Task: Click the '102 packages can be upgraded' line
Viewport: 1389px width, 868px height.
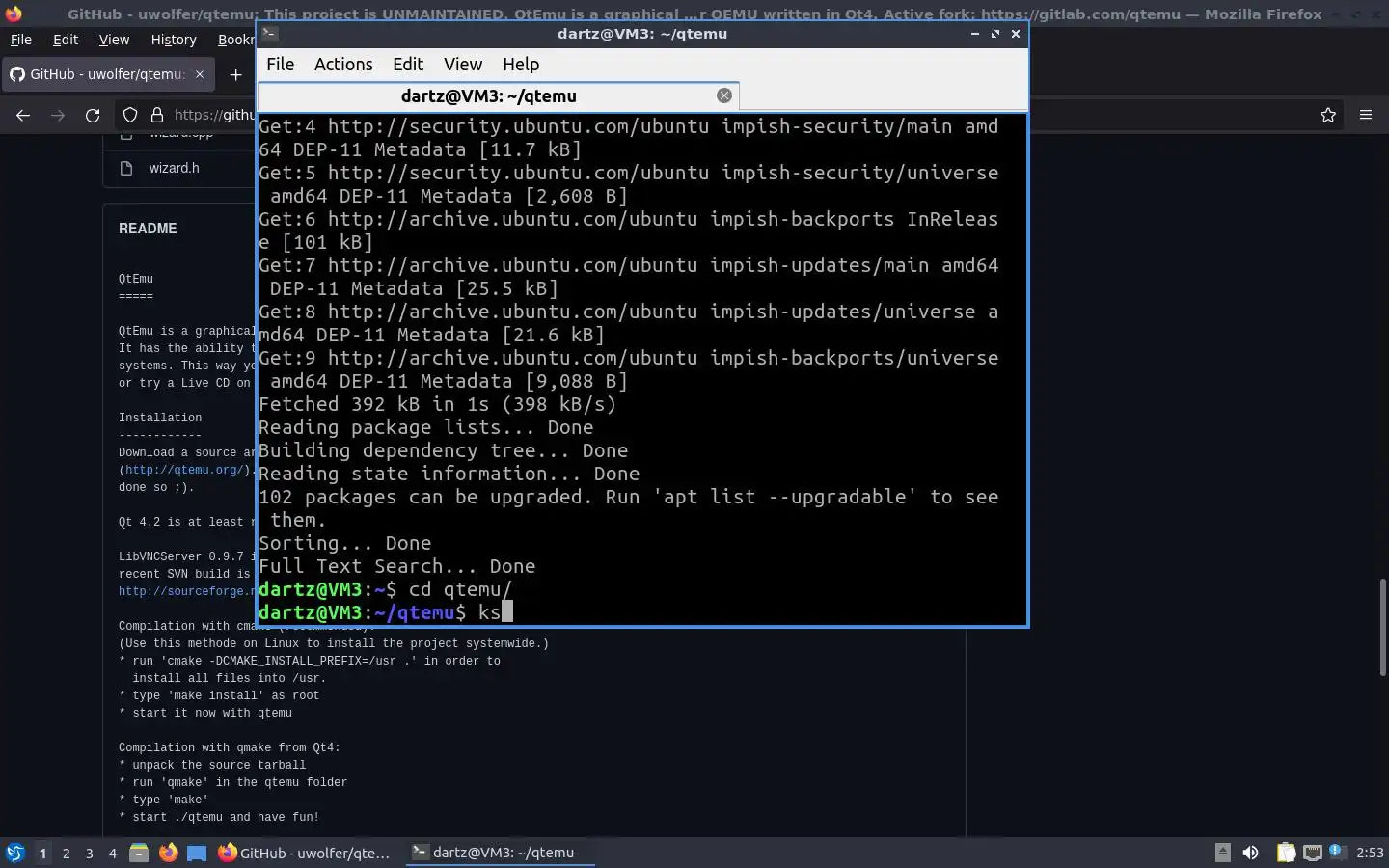Action: pos(629,508)
